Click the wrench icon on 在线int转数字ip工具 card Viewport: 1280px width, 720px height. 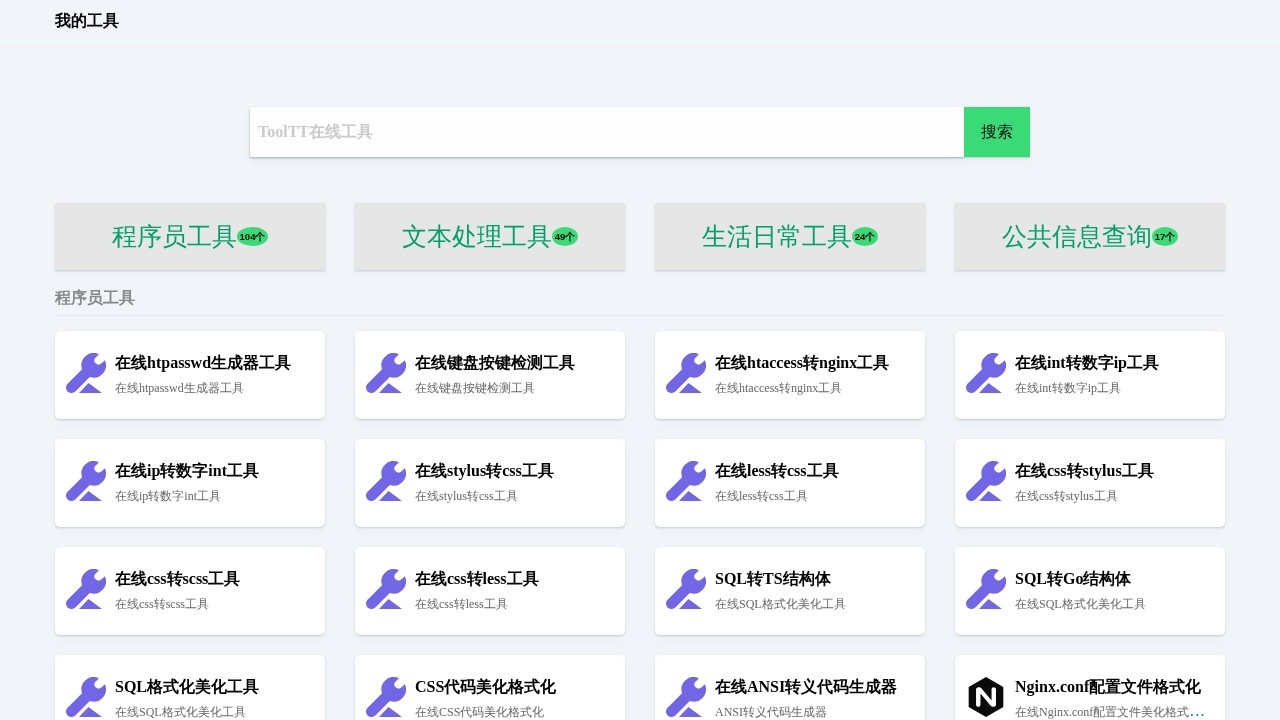click(985, 373)
